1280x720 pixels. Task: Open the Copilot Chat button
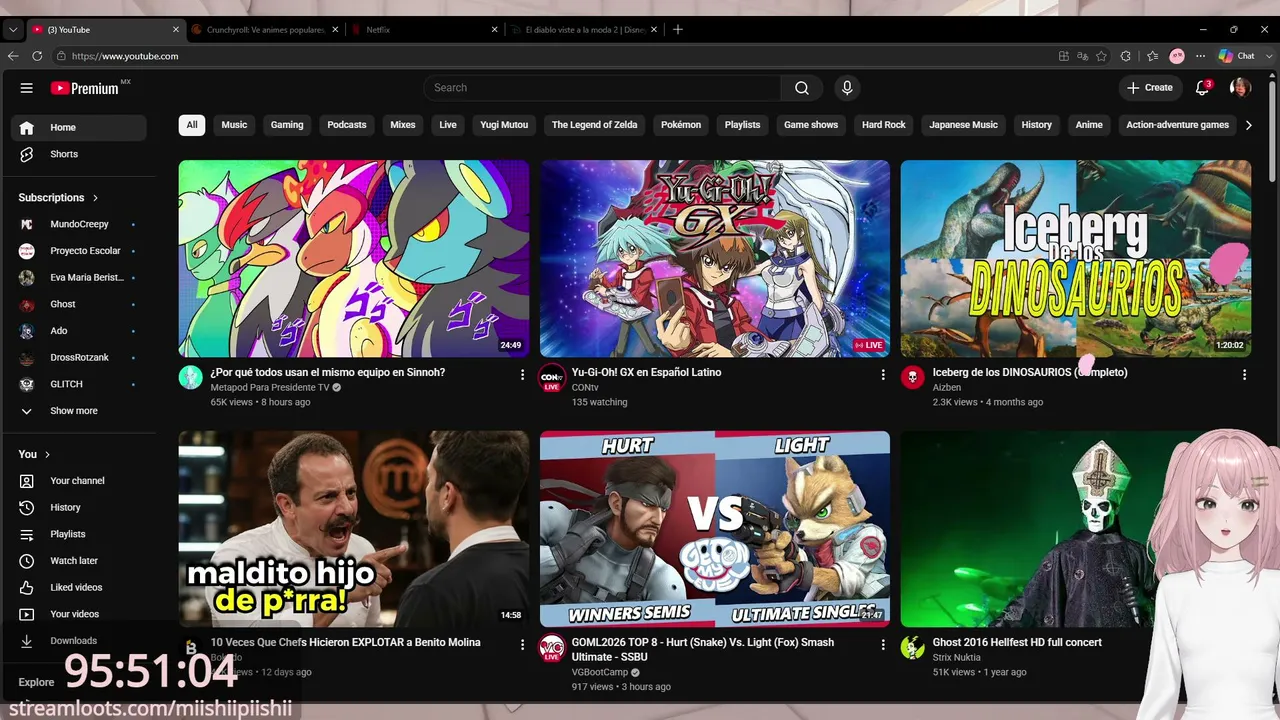coord(1236,56)
